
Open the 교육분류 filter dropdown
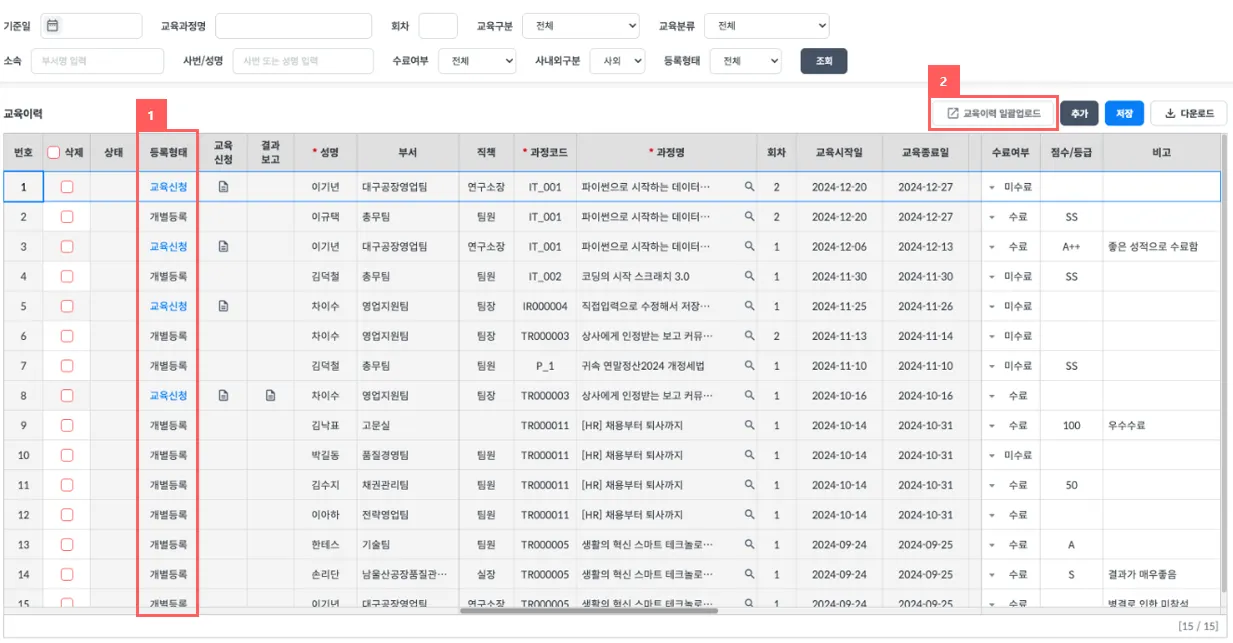[x=767, y=25]
